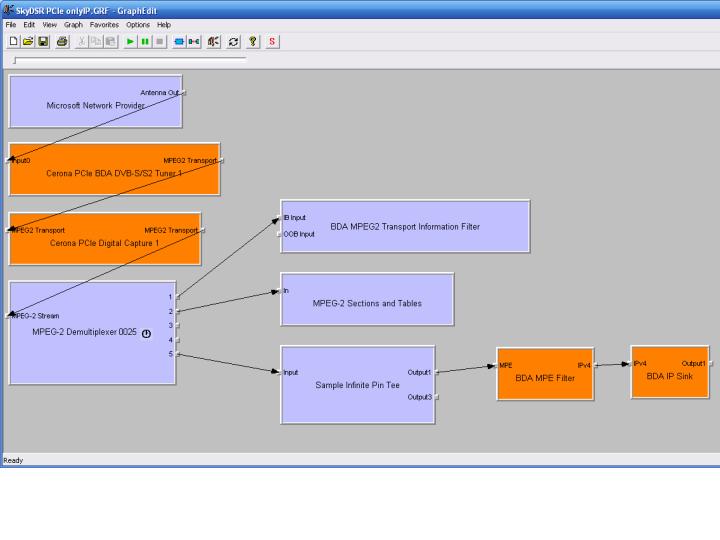
Task: Open the Help menu
Action: coord(164,25)
